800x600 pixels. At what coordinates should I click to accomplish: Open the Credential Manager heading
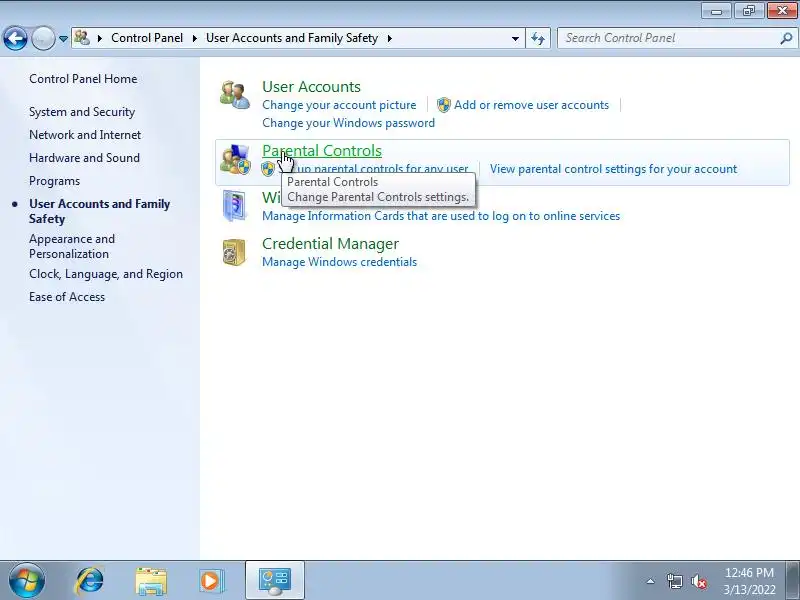click(330, 244)
